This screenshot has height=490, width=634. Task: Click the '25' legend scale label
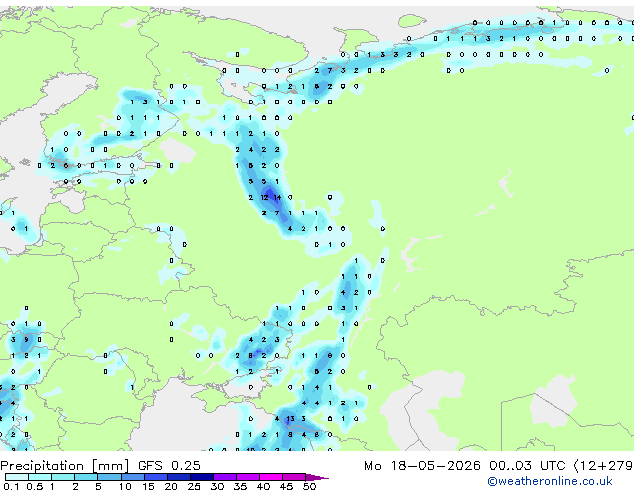point(194,486)
